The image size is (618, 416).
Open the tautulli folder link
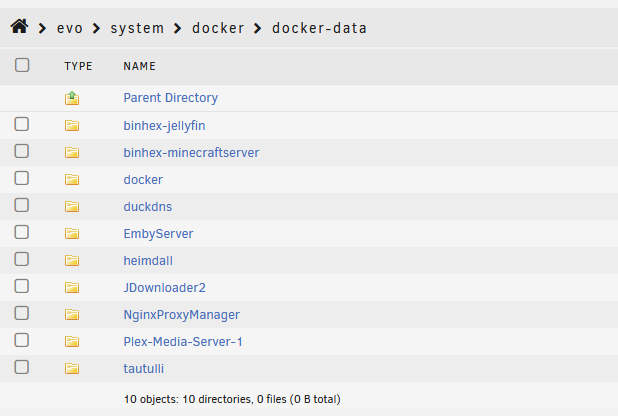(143, 369)
